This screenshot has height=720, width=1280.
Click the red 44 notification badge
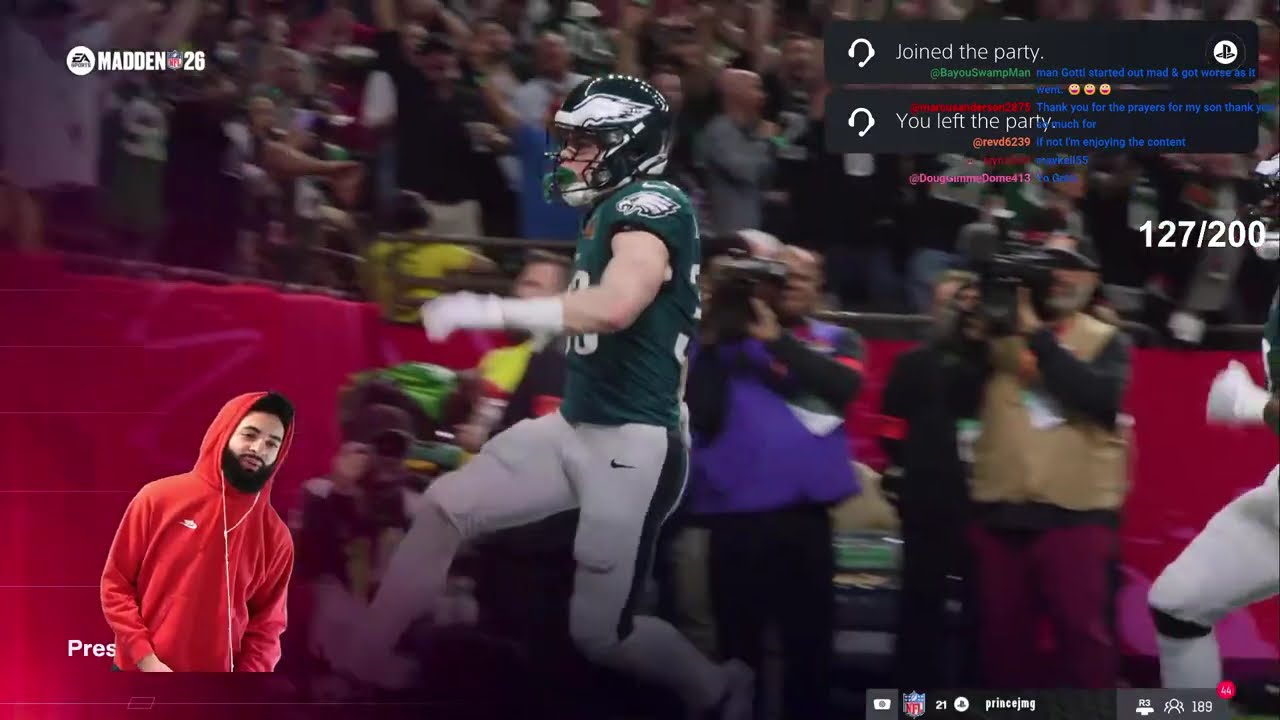pyautogui.click(x=1226, y=690)
